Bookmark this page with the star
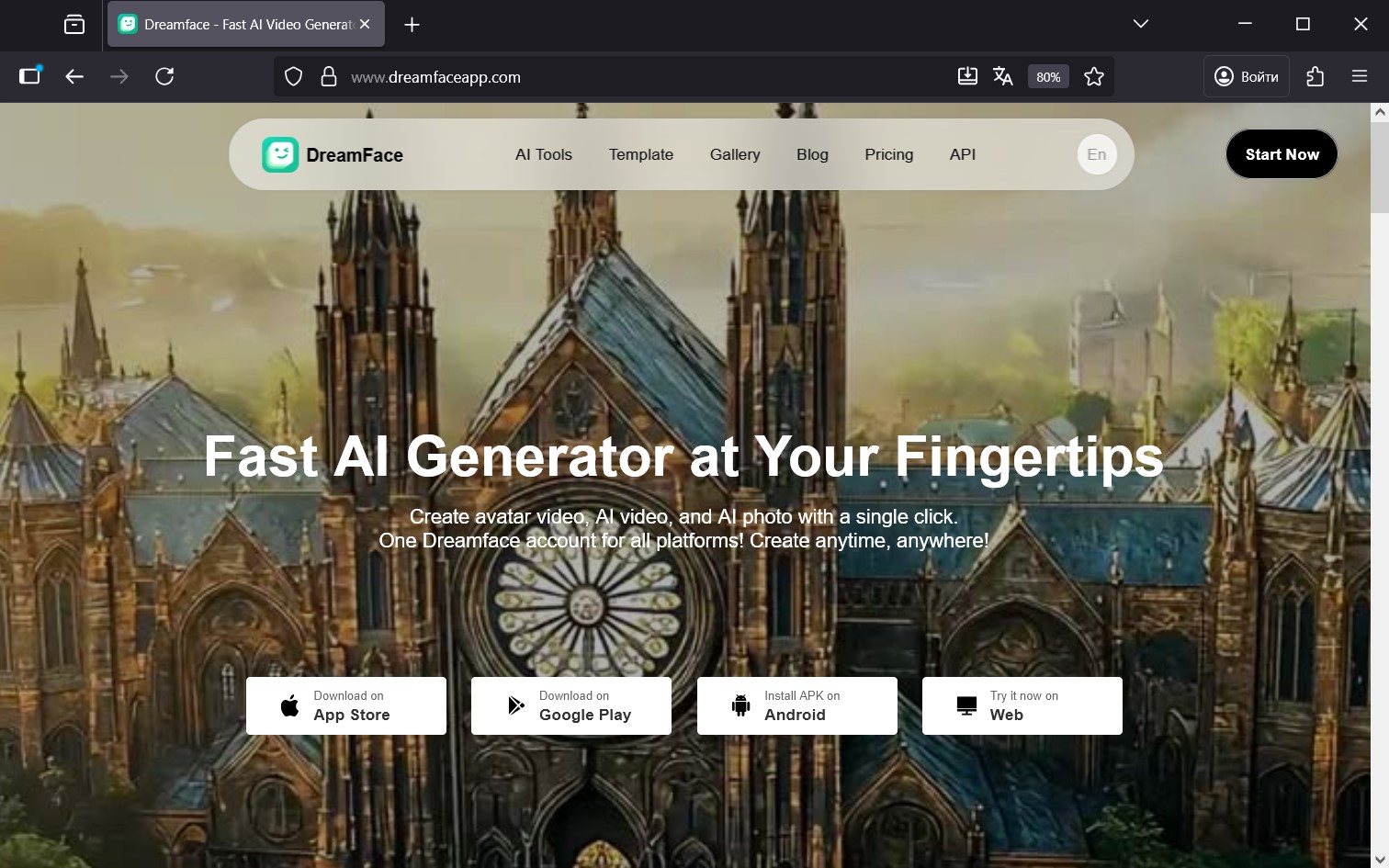 [1094, 77]
